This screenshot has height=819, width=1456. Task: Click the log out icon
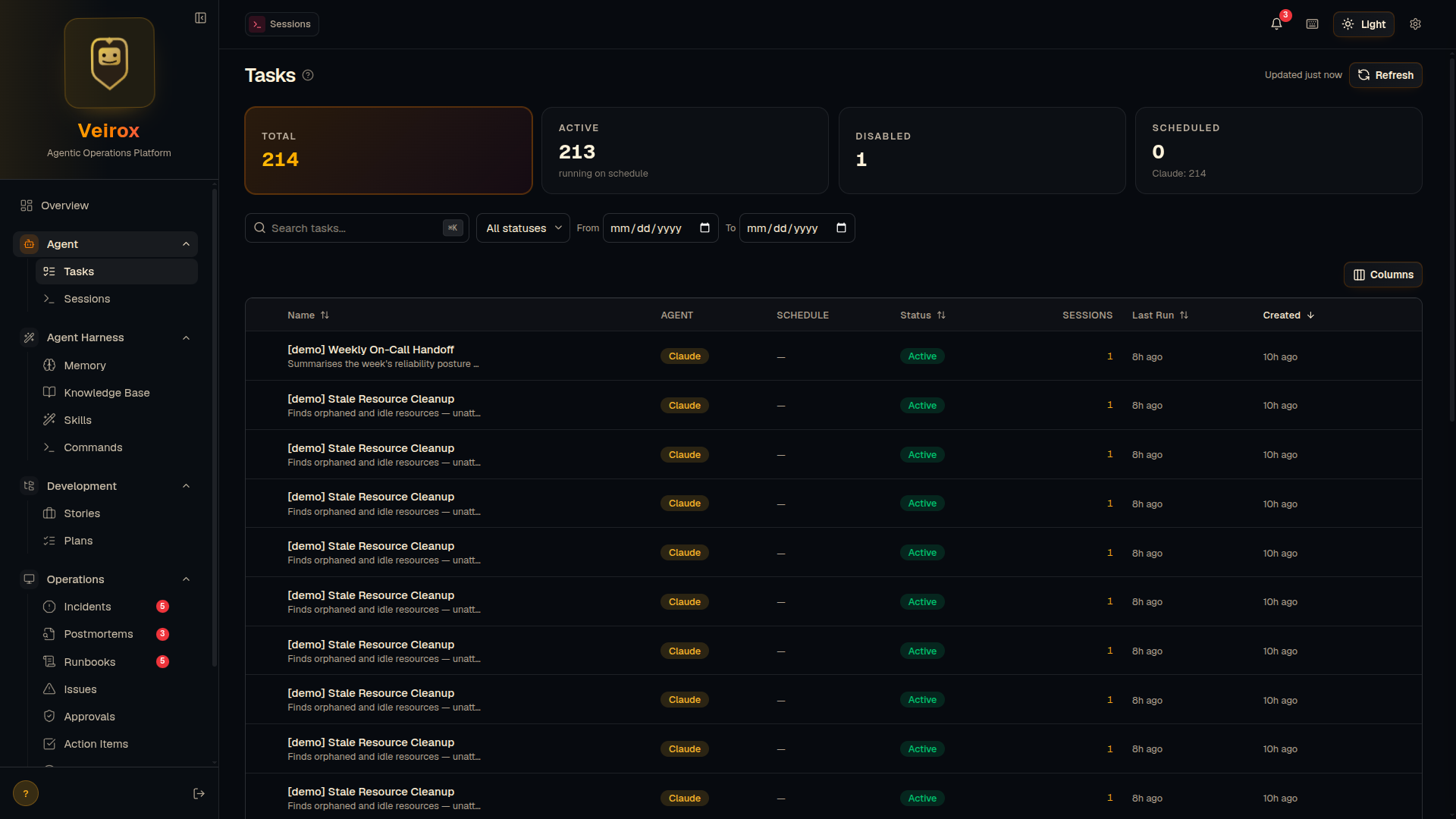pos(199,793)
